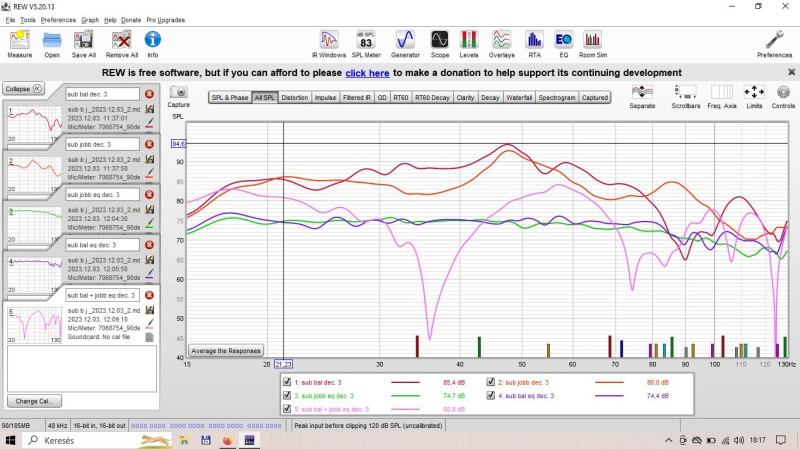Image resolution: width=800 pixels, height=449 pixels.
Task: Remove measurement 'sub jobb dec. 3' red X
Action: (x=149, y=144)
